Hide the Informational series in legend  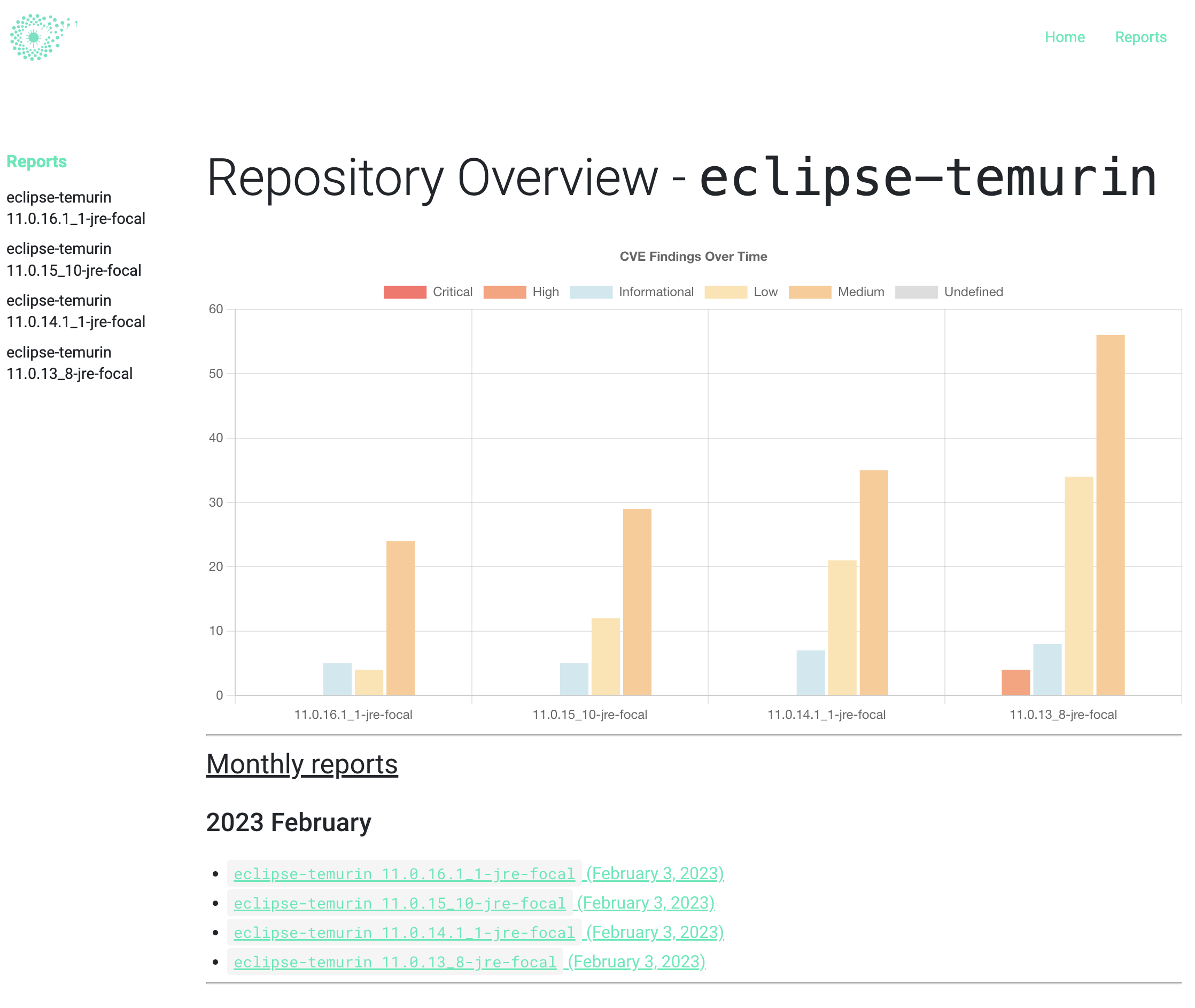point(591,292)
